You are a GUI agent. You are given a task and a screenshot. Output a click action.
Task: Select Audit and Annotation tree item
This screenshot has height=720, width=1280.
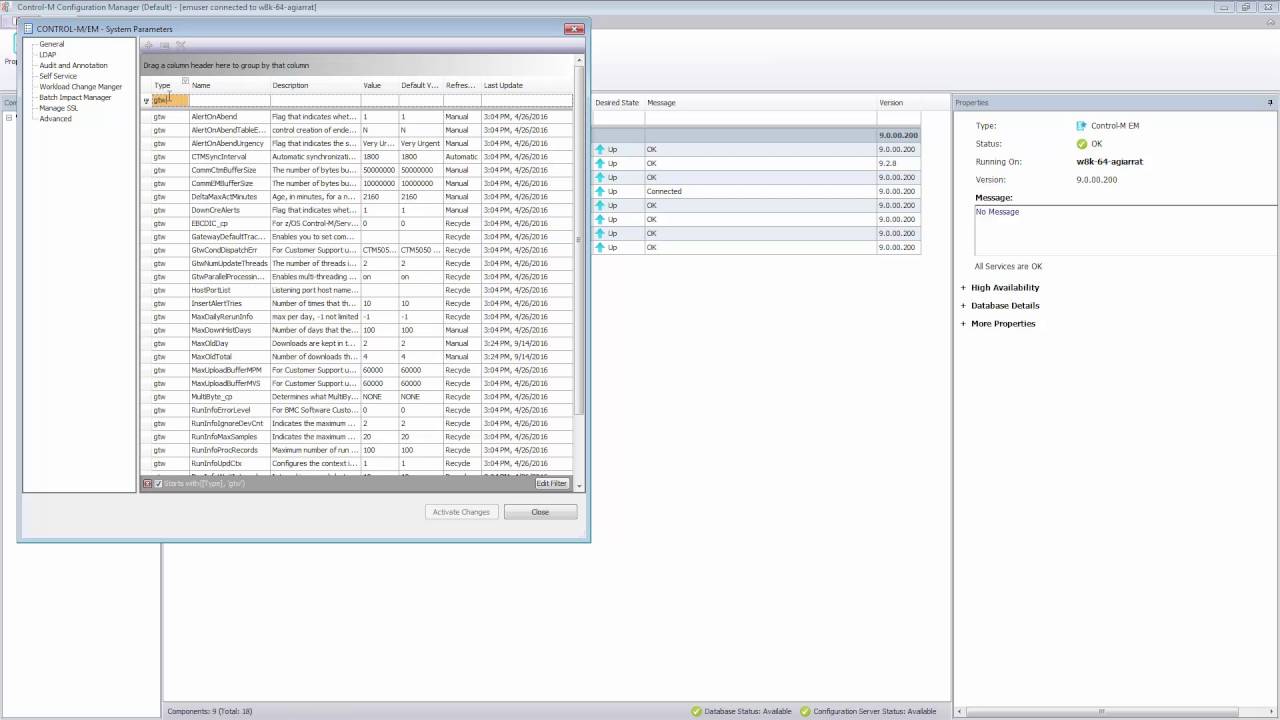(x=73, y=65)
